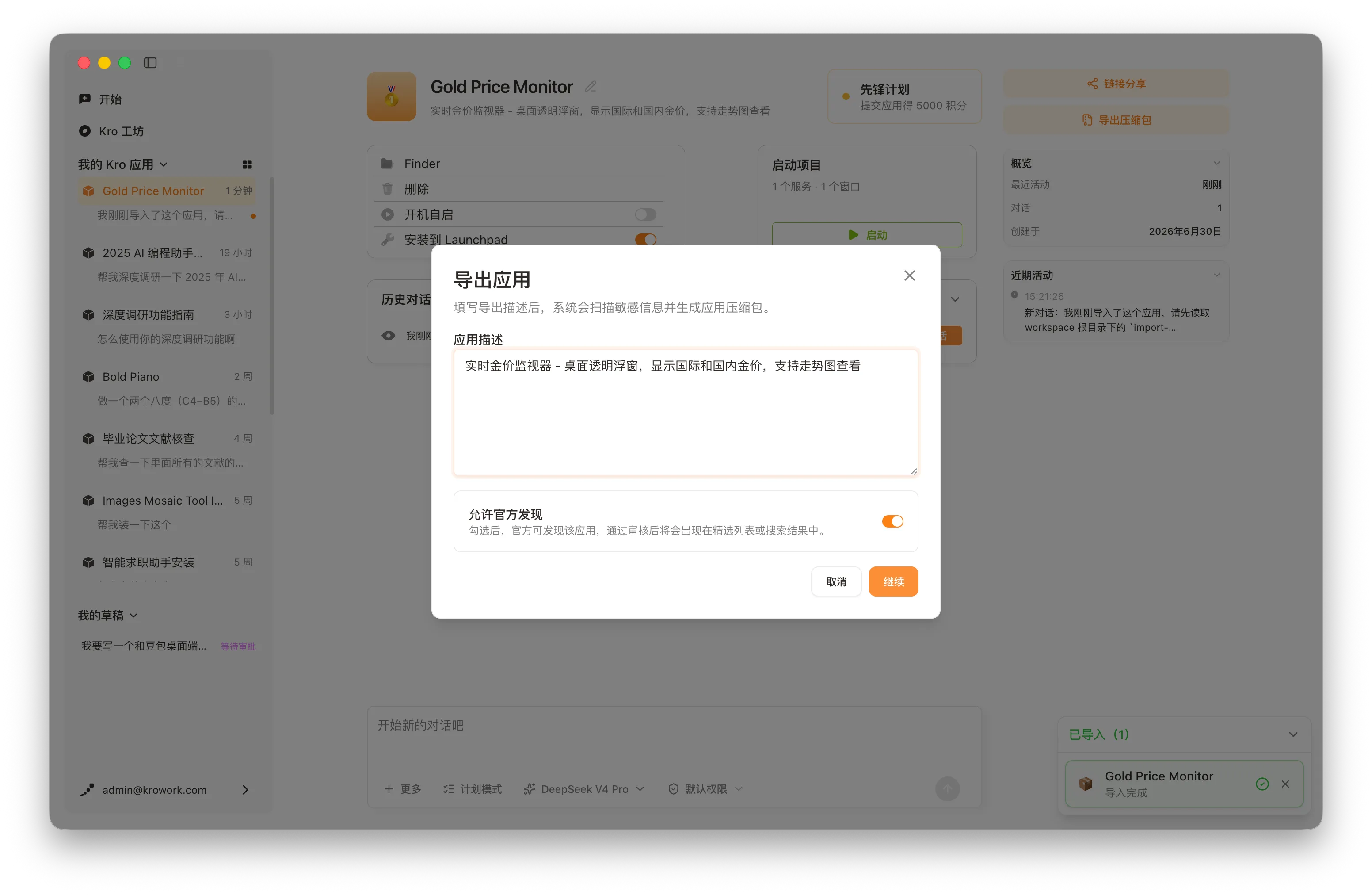Click the 链接分享 button
The height and width of the screenshot is (895, 1372).
click(x=1116, y=84)
